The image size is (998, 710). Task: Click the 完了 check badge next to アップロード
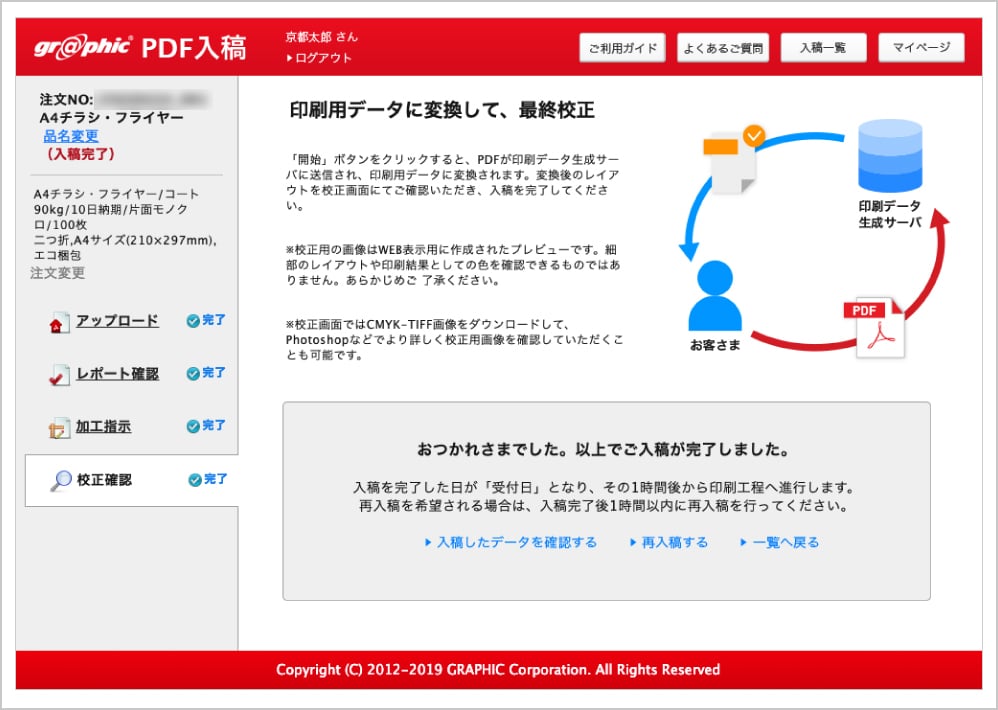coord(206,321)
